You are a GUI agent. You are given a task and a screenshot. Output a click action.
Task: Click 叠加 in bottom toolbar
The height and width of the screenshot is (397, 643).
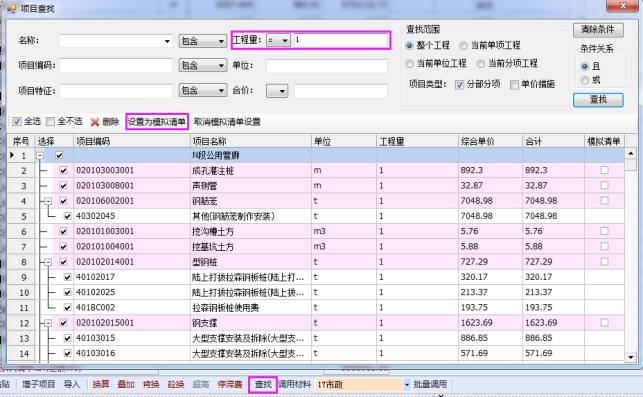point(126,385)
